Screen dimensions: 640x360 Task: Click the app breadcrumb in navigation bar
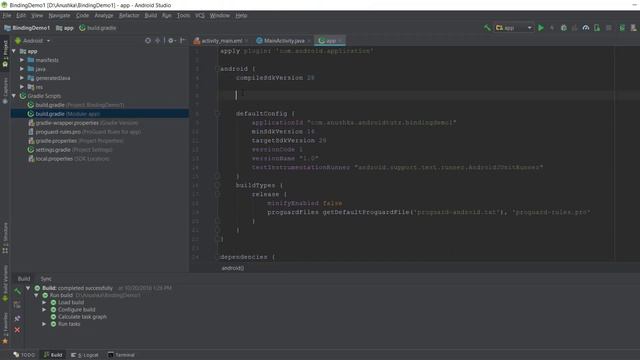pos(64,28)
